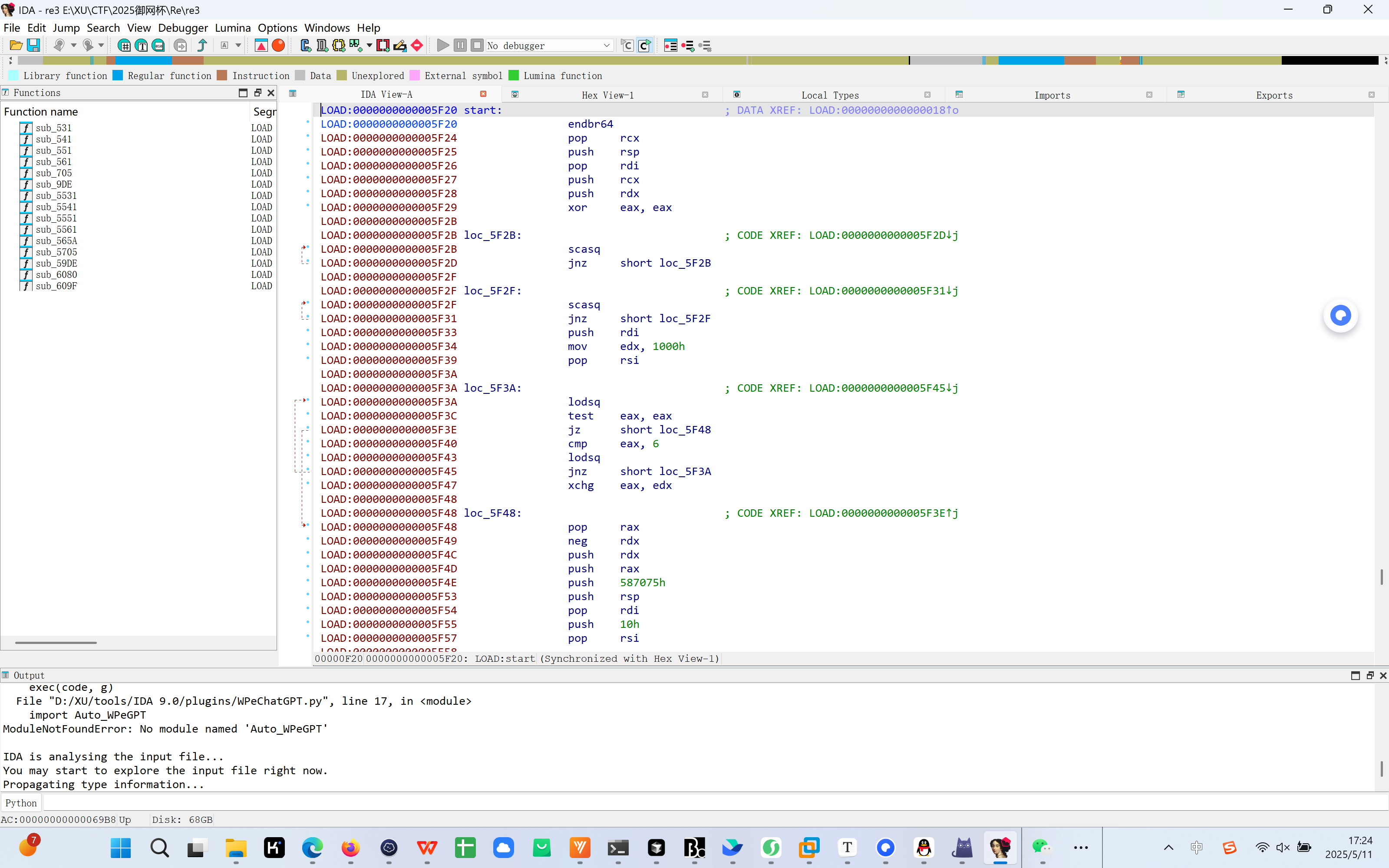
Task: Expand dropdown arrow next to forward-jump icon
Action: click(101, 45)
